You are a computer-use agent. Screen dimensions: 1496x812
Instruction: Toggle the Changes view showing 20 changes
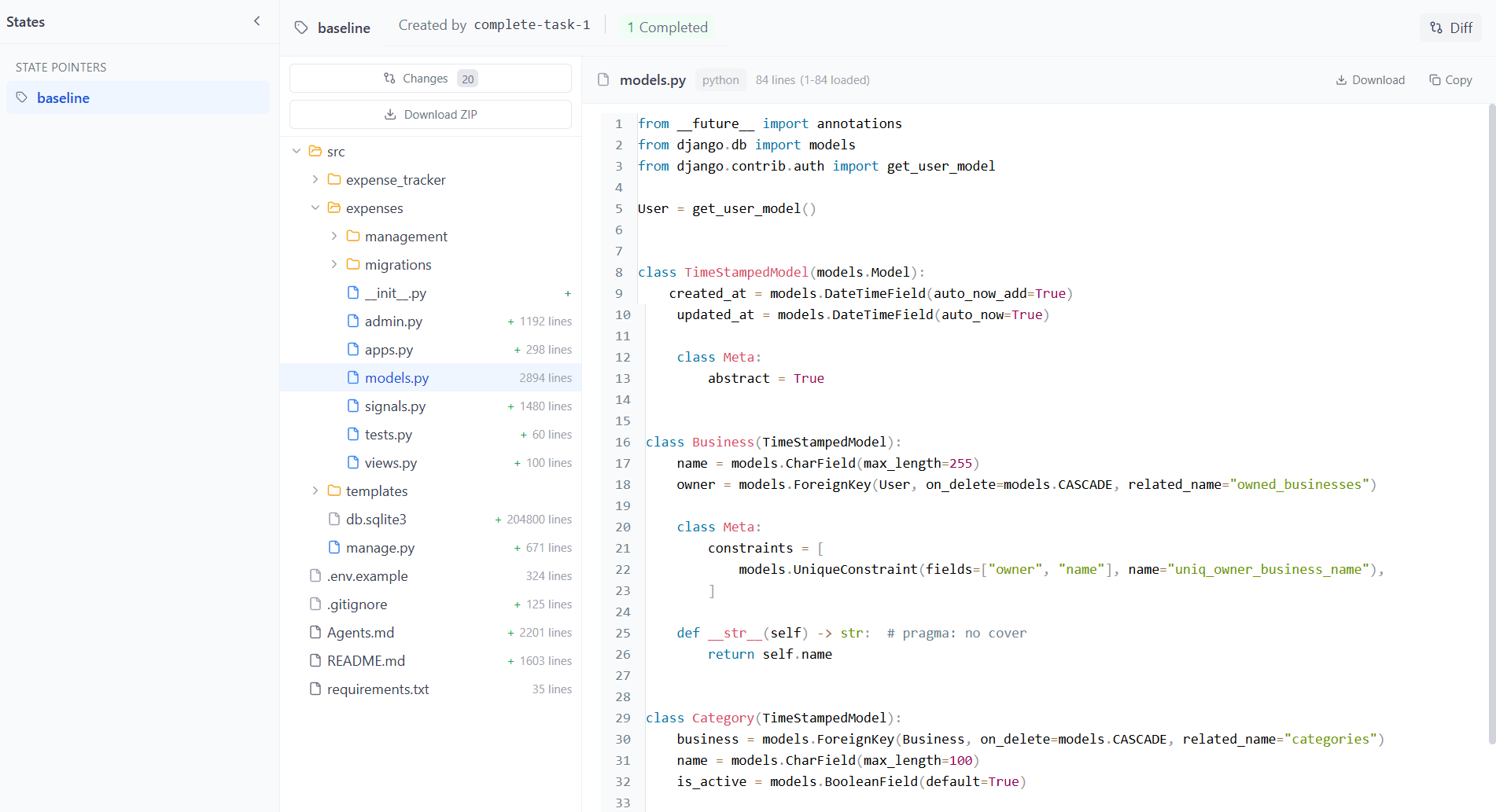coord(429,78)
